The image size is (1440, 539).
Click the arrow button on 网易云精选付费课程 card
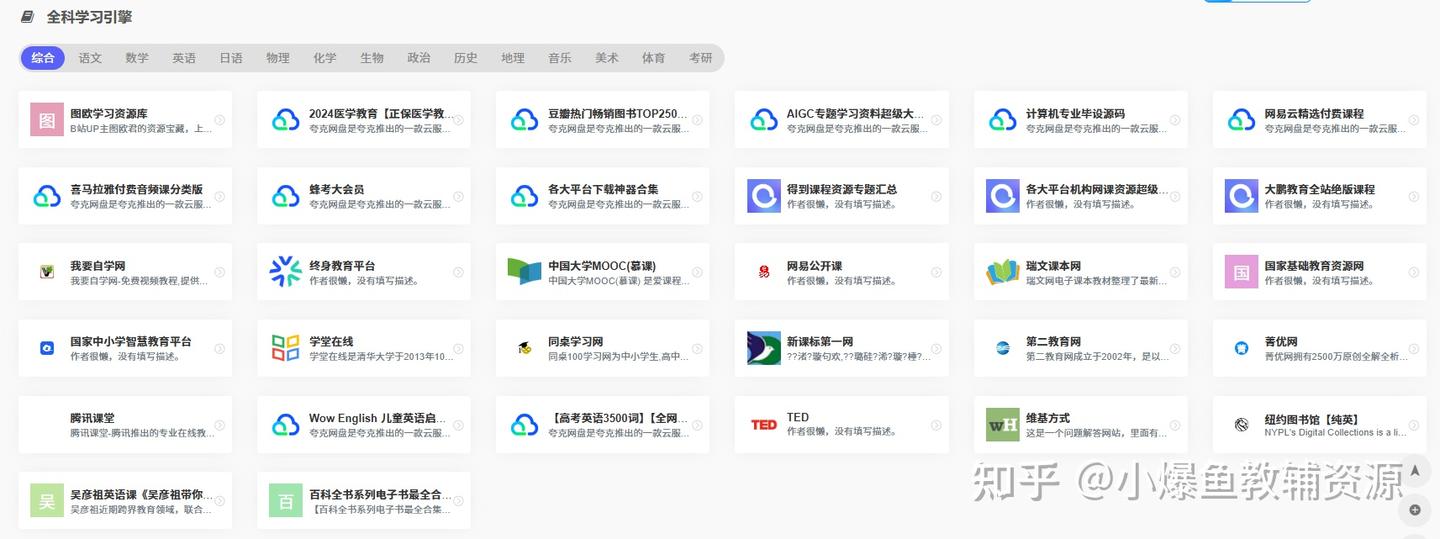point(1414,120)
